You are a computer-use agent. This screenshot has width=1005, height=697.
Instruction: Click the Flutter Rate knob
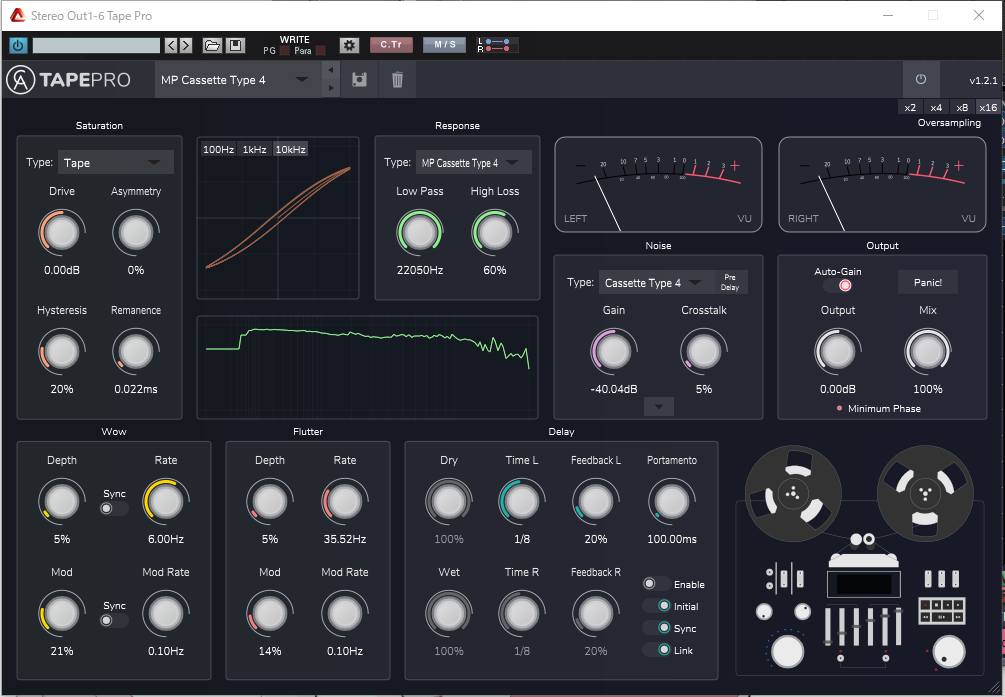(345, 501)
